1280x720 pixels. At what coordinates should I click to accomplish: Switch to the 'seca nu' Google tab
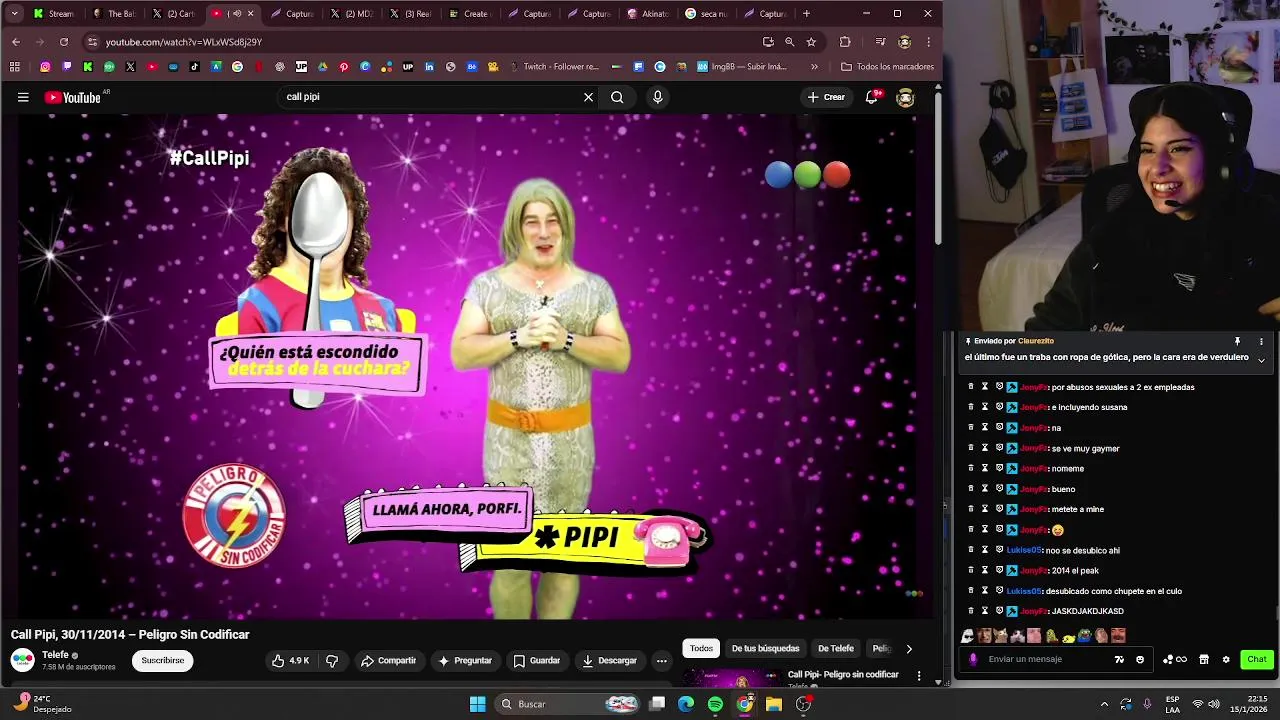pos(708,14)
